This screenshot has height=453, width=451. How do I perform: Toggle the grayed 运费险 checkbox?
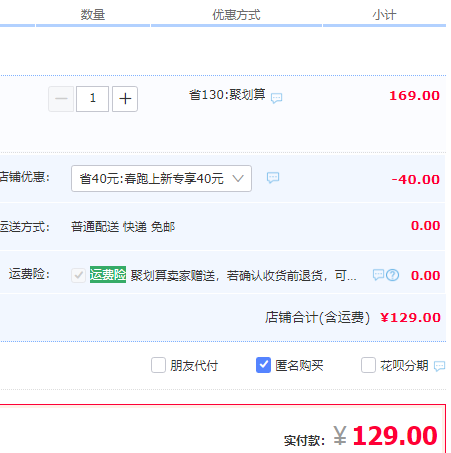78,275
